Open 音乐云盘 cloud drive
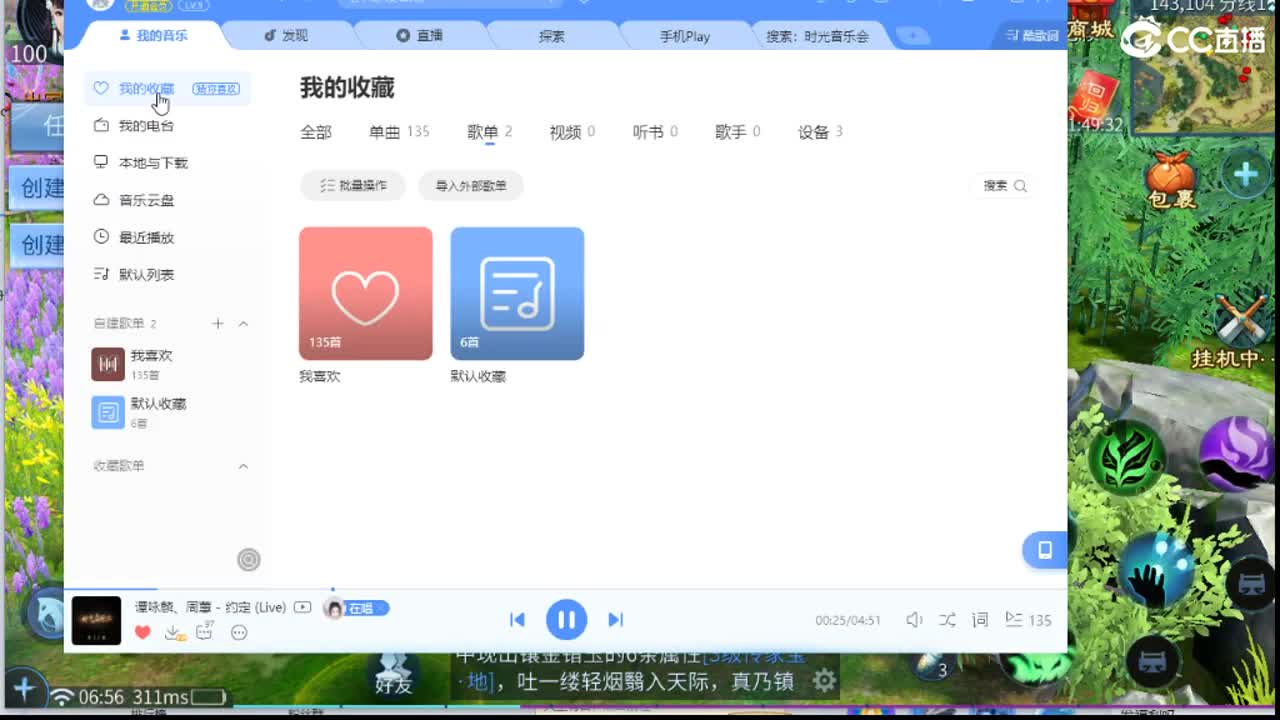The height and width of the screenshot is (720, 1280). [x=146, y=200]
